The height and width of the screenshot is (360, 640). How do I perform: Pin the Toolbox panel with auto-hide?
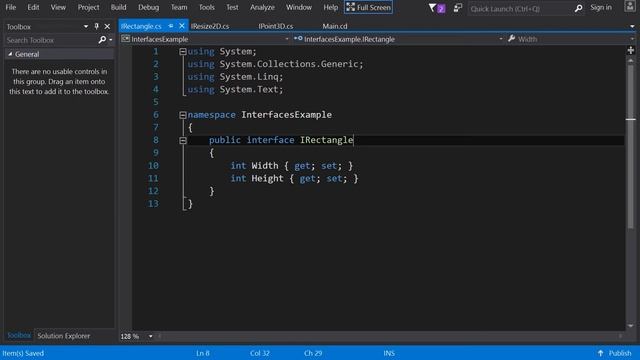(x=96, y=27)
